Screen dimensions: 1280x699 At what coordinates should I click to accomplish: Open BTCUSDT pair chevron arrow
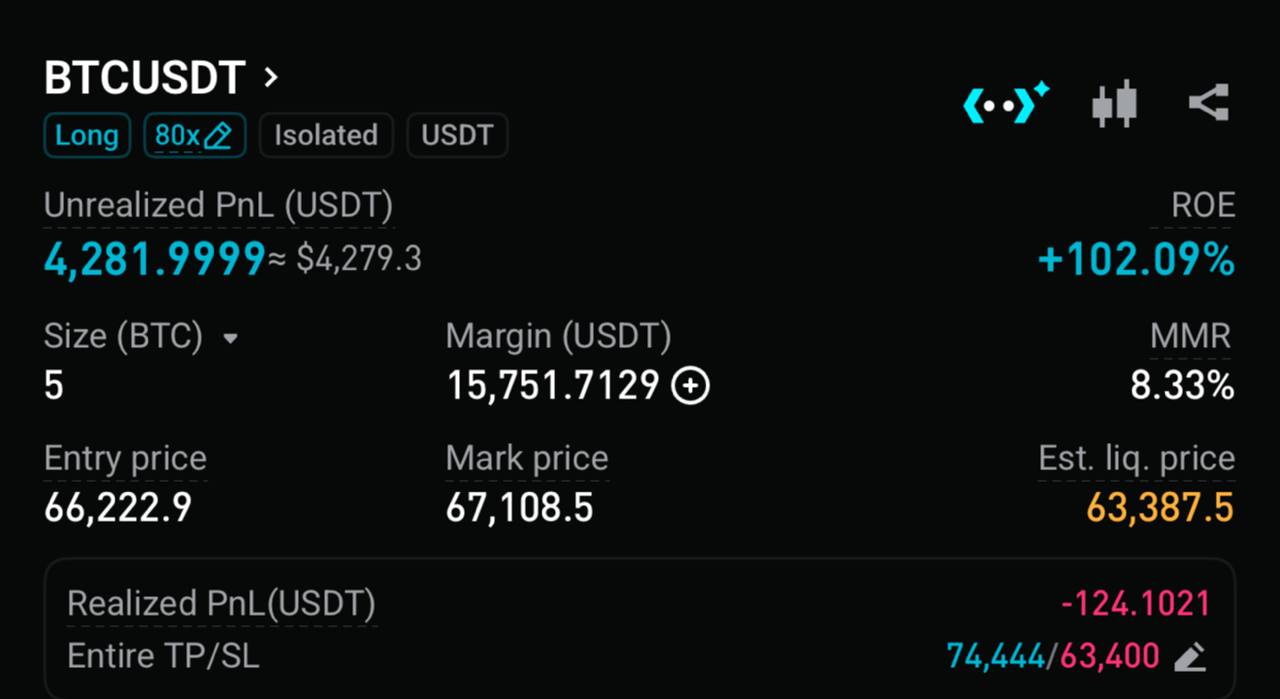pos(271,77)
